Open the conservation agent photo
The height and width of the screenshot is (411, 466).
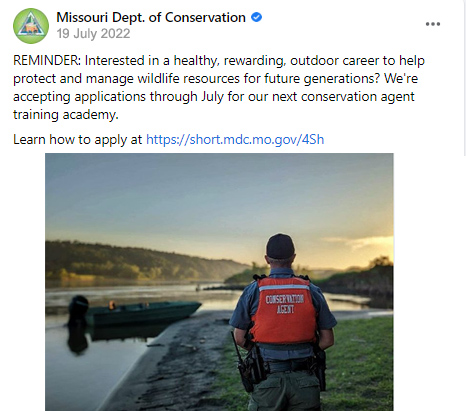219,282
